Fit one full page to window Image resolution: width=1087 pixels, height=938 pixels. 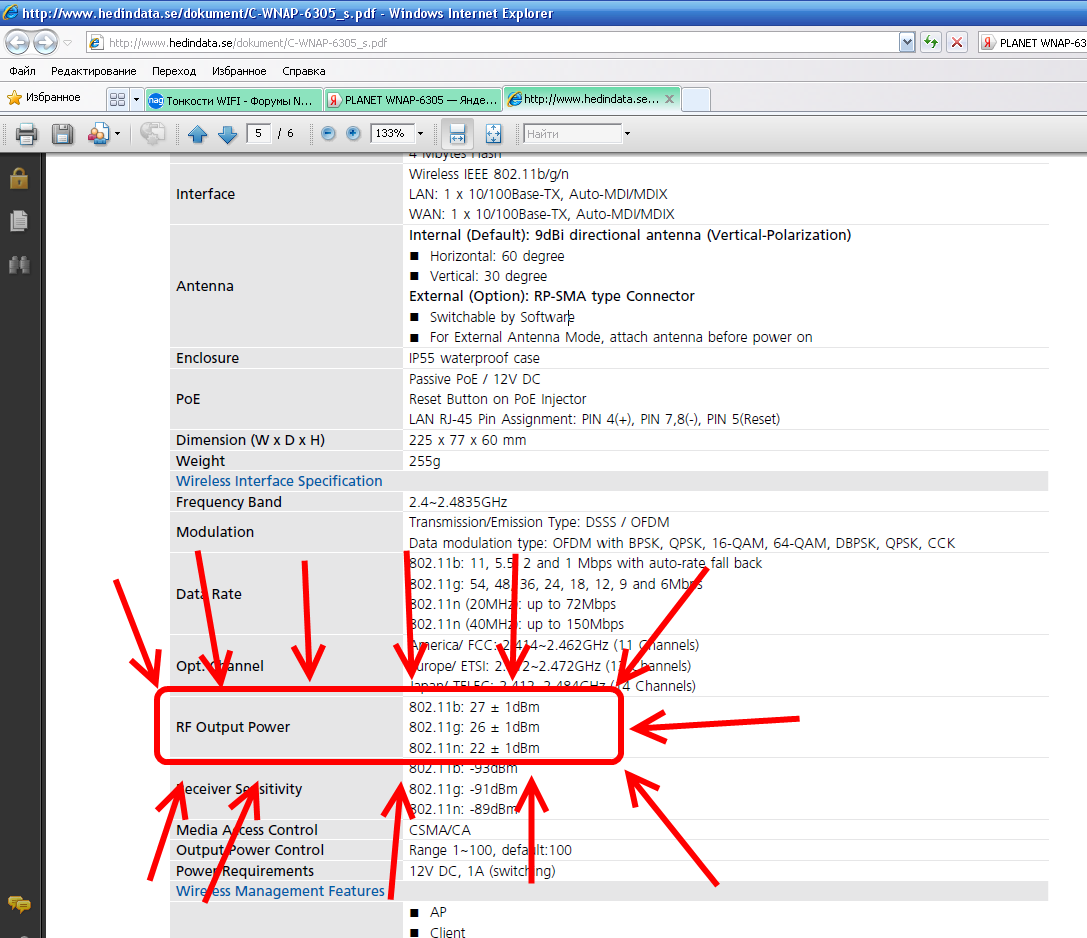pos(494,133)
